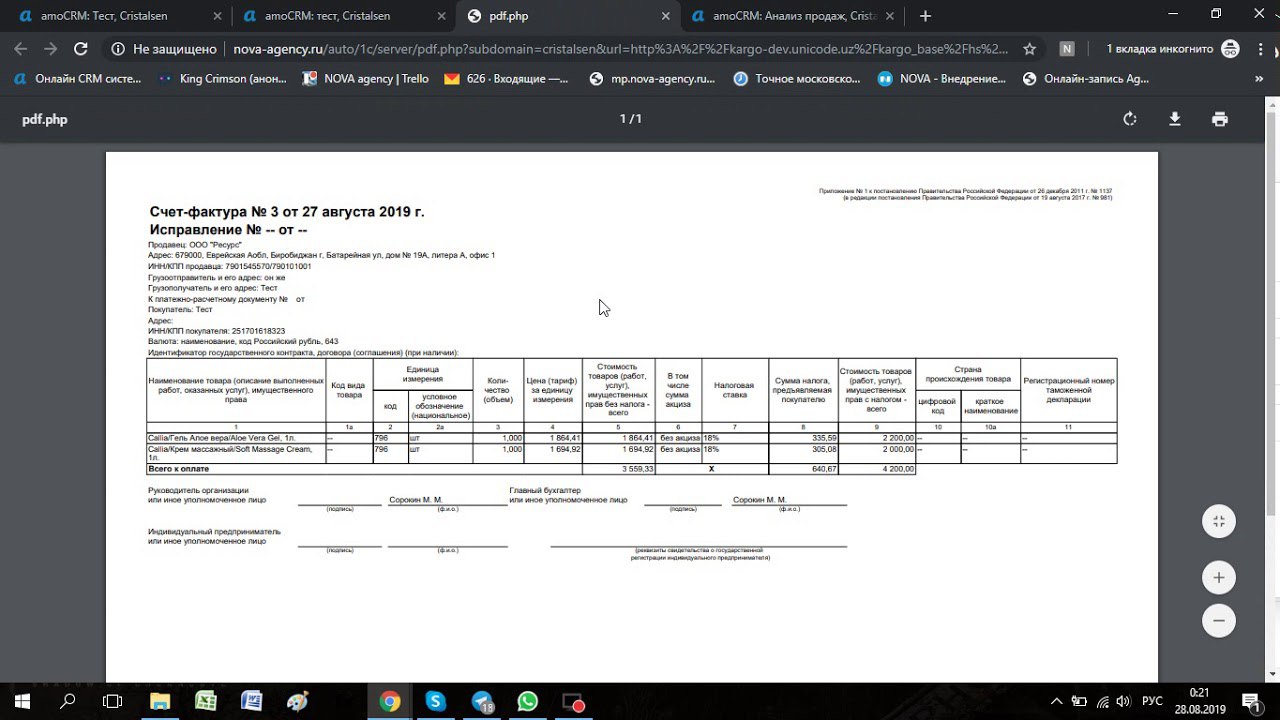Zoom in on the PDF
The width and height of the screenshot is (1280, 720).
[1218, 578]
